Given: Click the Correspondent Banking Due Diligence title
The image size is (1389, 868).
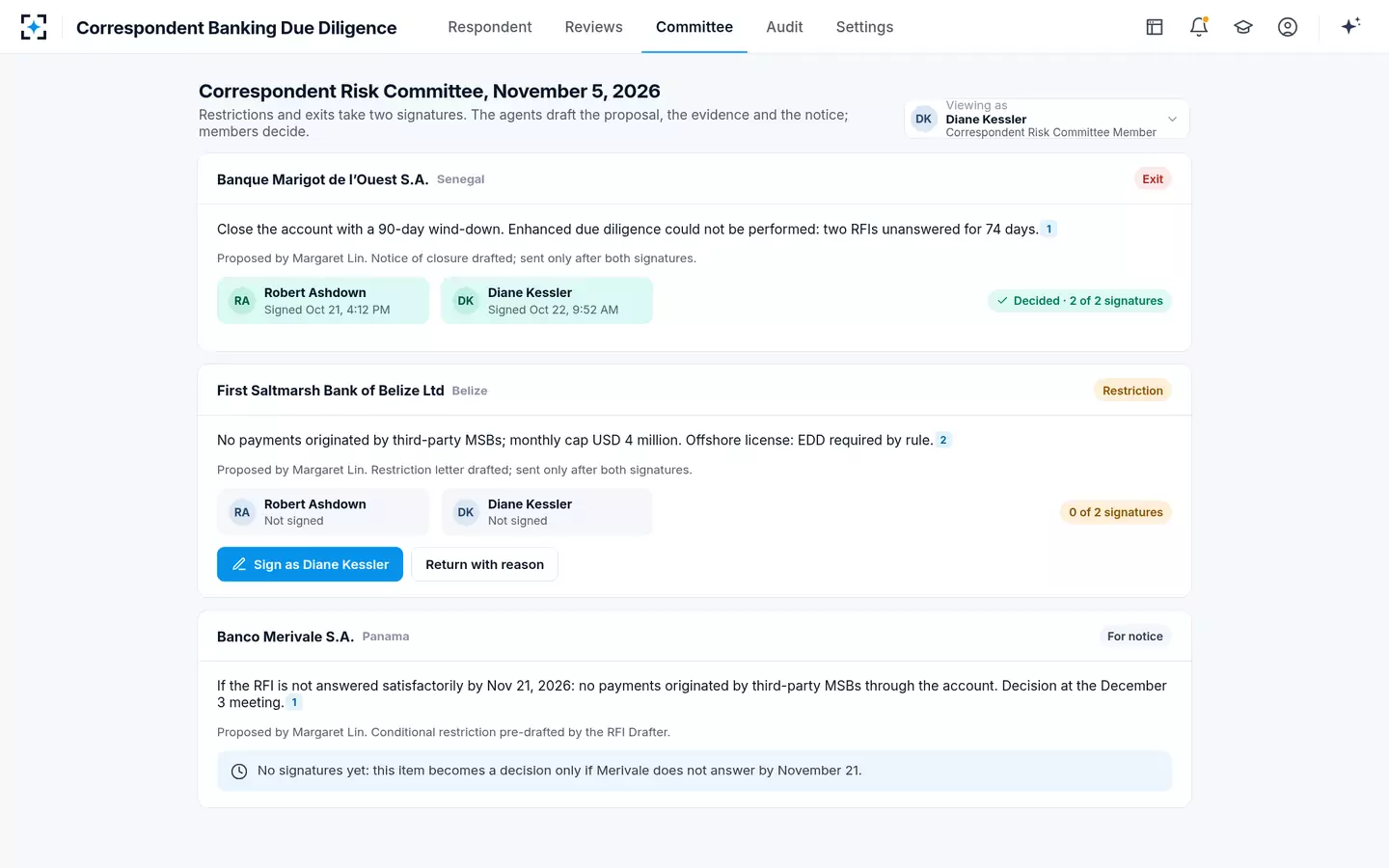Looking at the screenshot, I should click(236, 28).
